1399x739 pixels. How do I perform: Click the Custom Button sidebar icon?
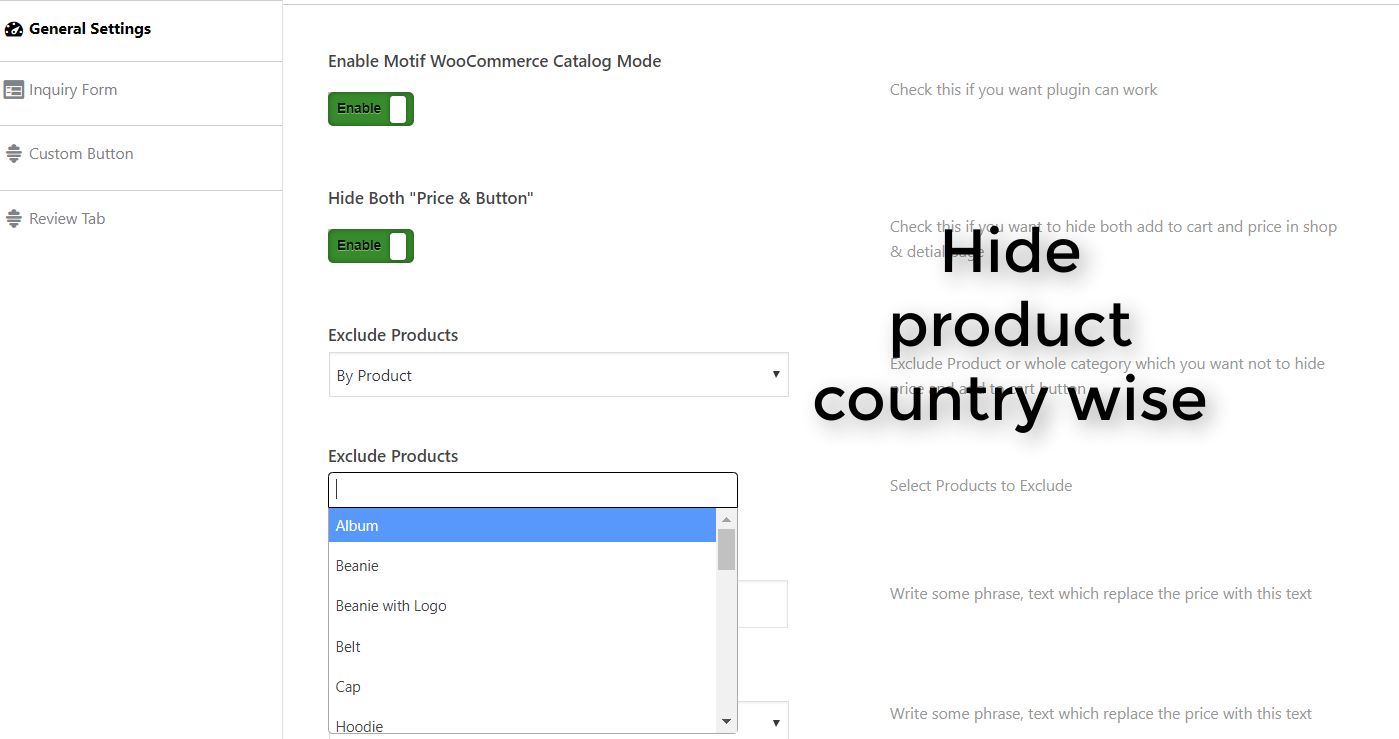13,154
